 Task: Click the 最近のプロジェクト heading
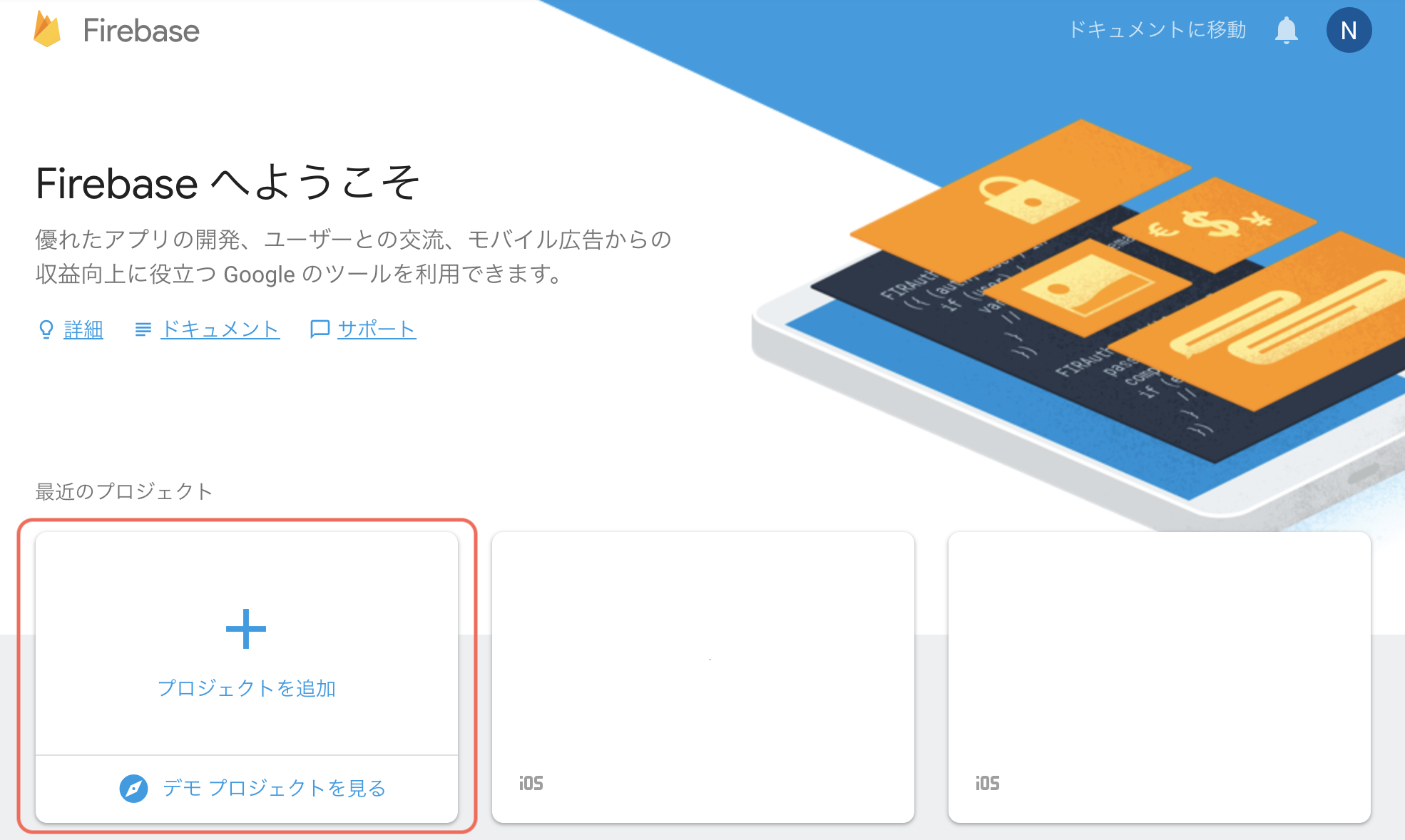tap(124, 491)
